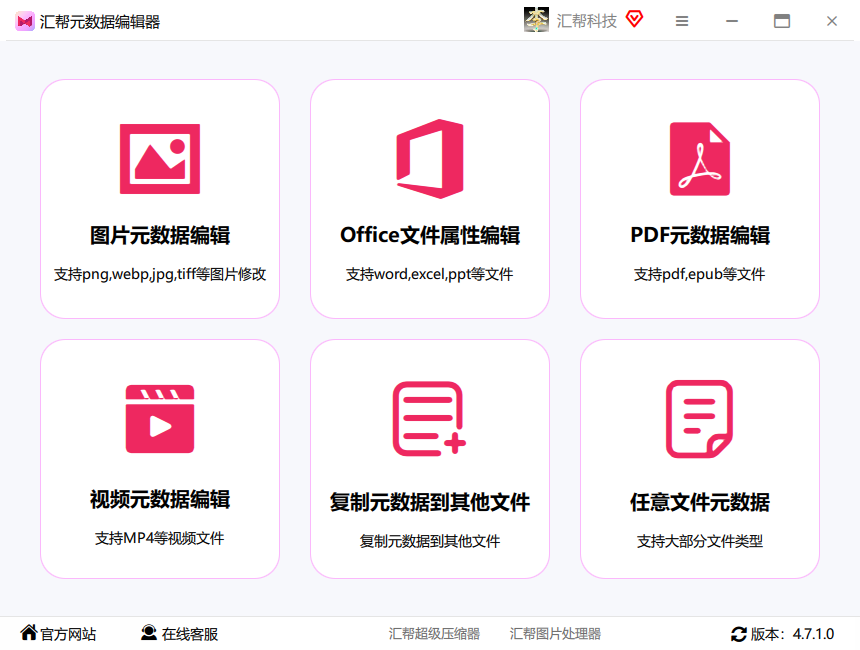Click the 汇帮元数据编辑器 window title
The image size is (860, 650).
click(x=100, y=22)
